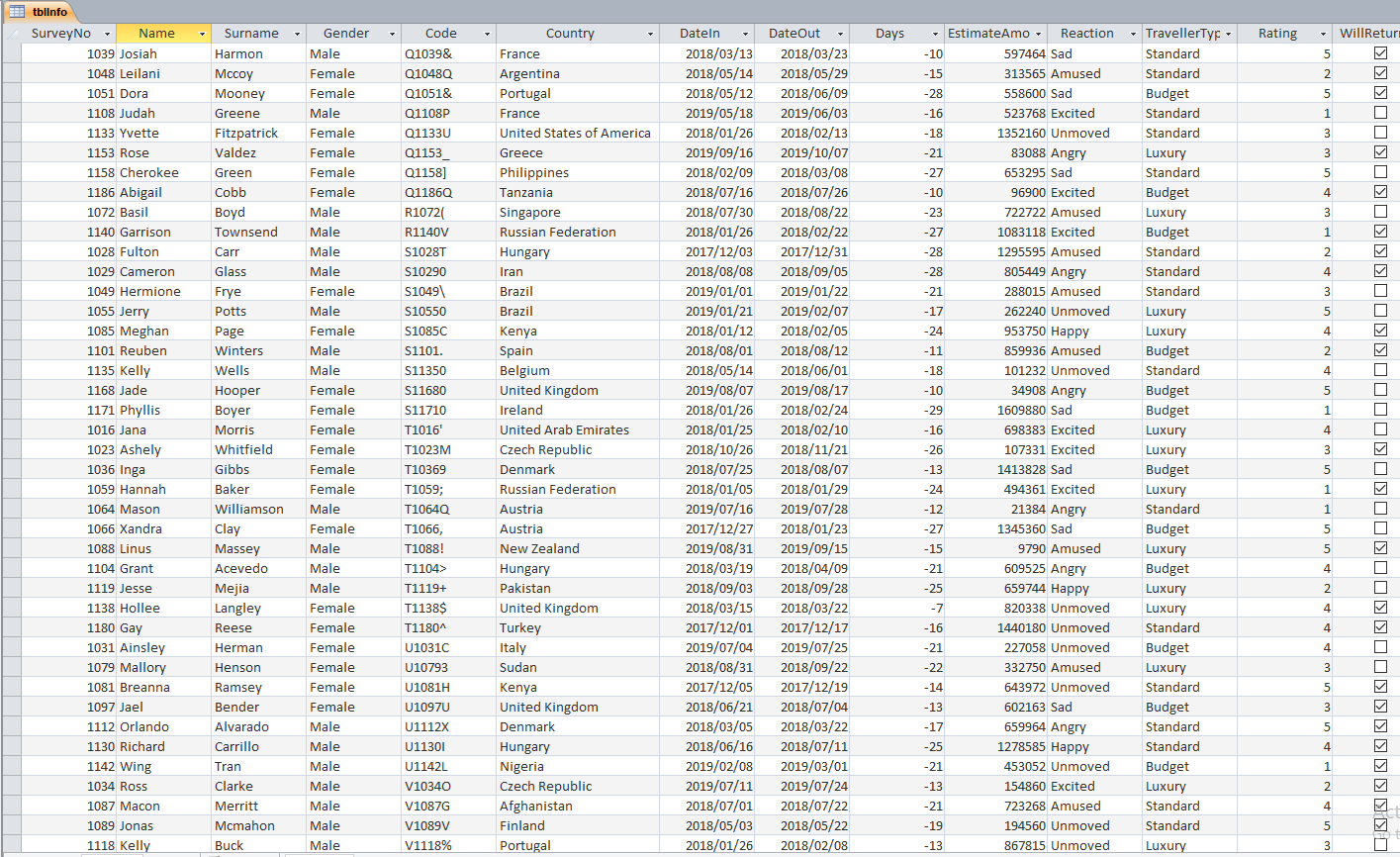The width and height of the screenshot is (1400, 857).
Task: Click the record selector for Jonas Mcmahon's row
Action: (x=11, y=825)
